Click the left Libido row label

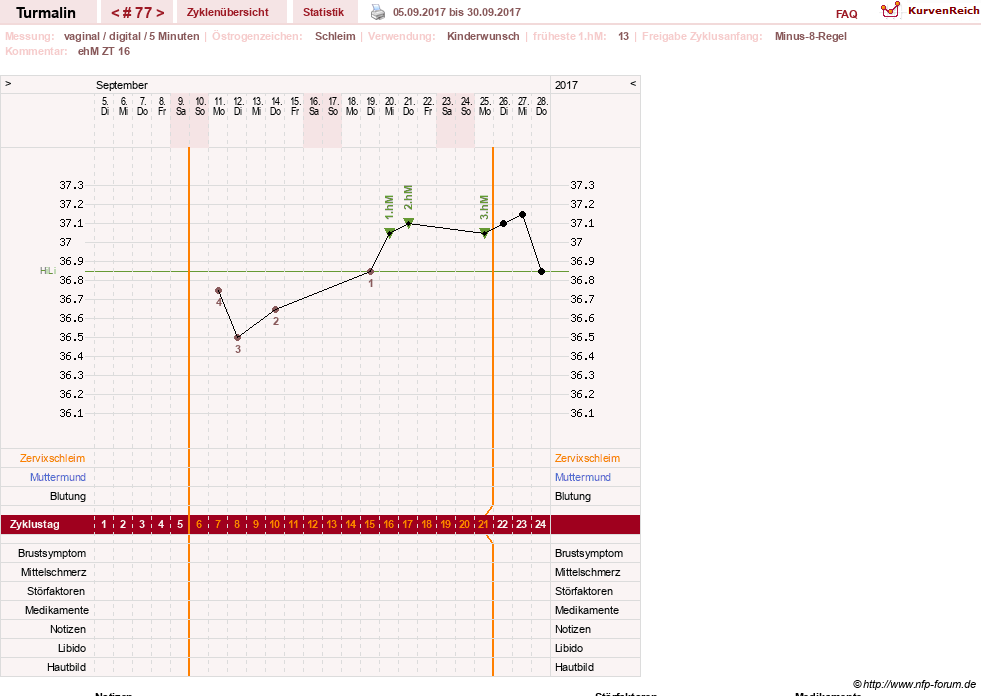[72, 648]
